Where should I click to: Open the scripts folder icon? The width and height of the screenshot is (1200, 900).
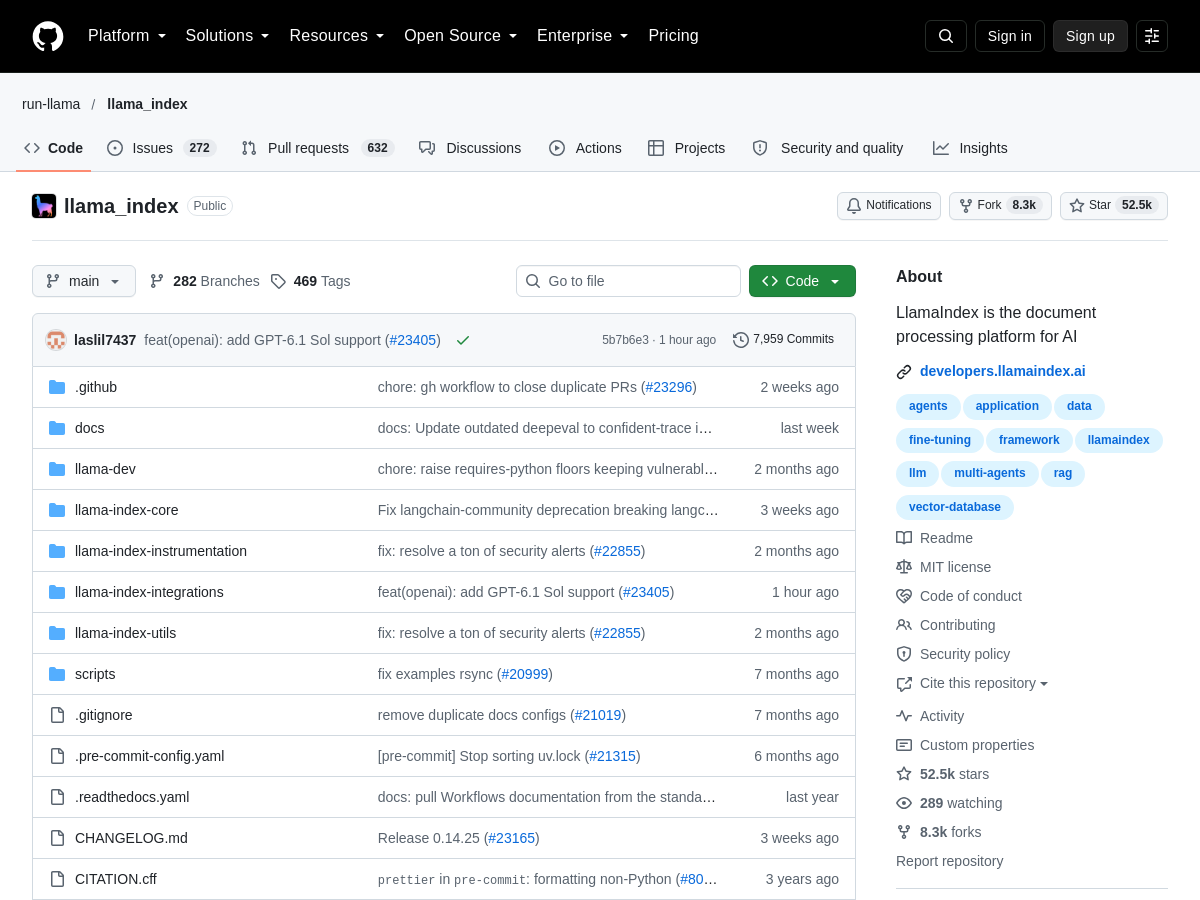57,674
